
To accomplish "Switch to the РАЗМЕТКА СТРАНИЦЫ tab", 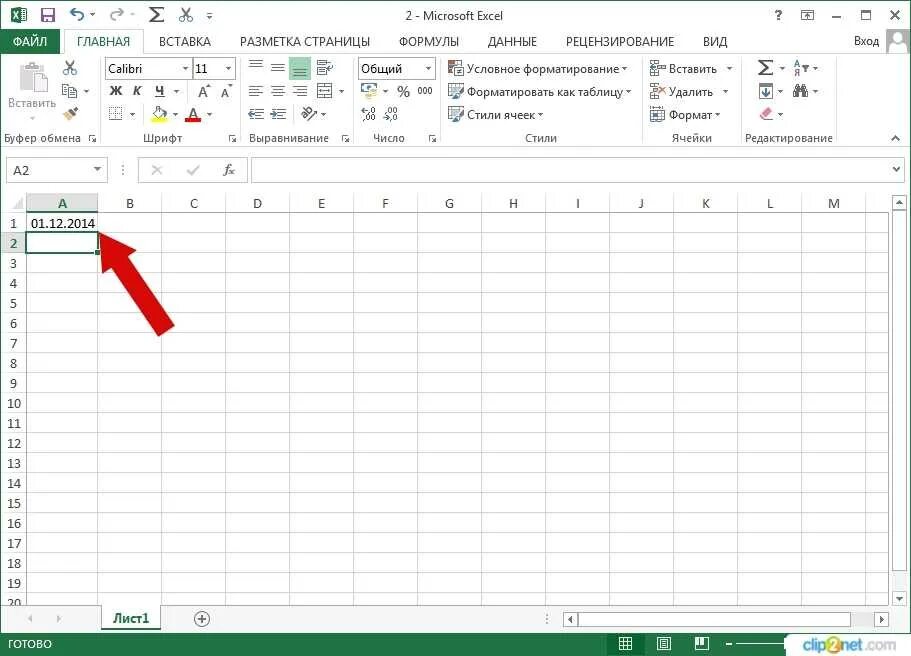I will [304, 41].
